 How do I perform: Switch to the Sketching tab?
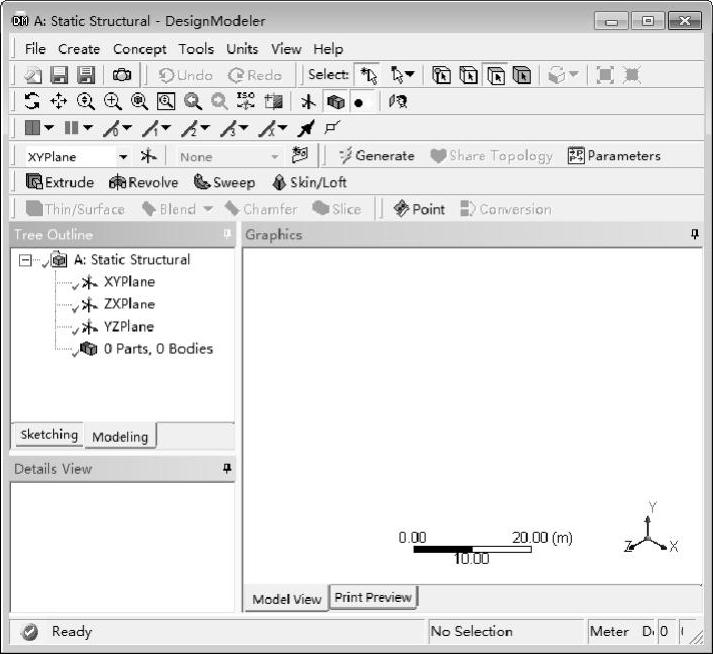point(49,435)
